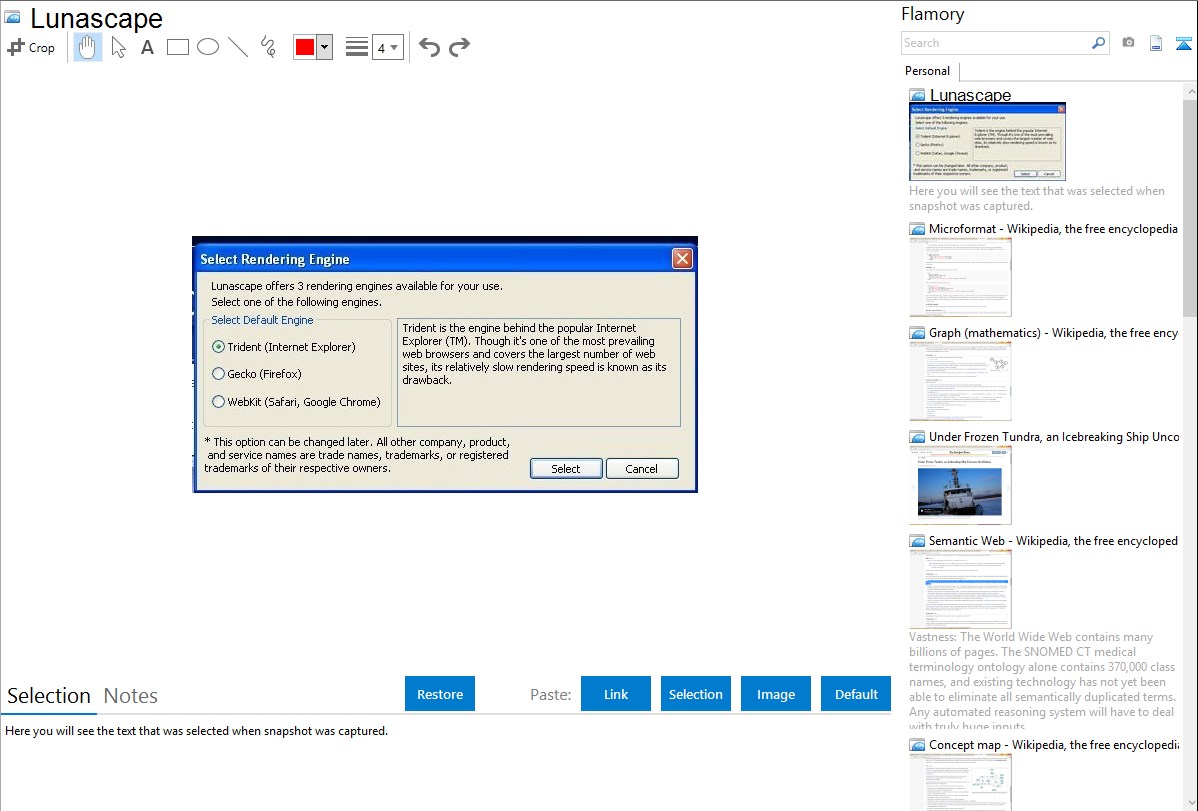
Task: Pick the rectangle drawing tool
Action: [x=177, y=47]
